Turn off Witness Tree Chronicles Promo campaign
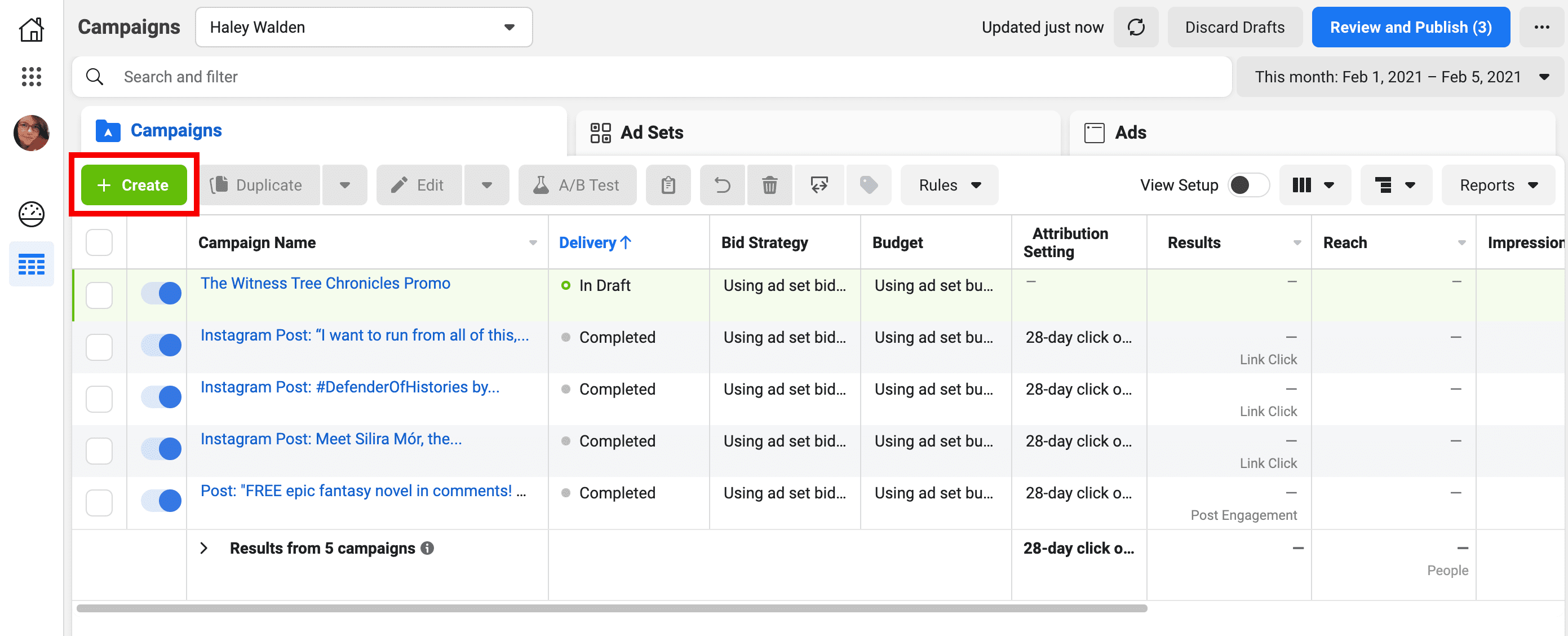 click(x=161, y=294)
